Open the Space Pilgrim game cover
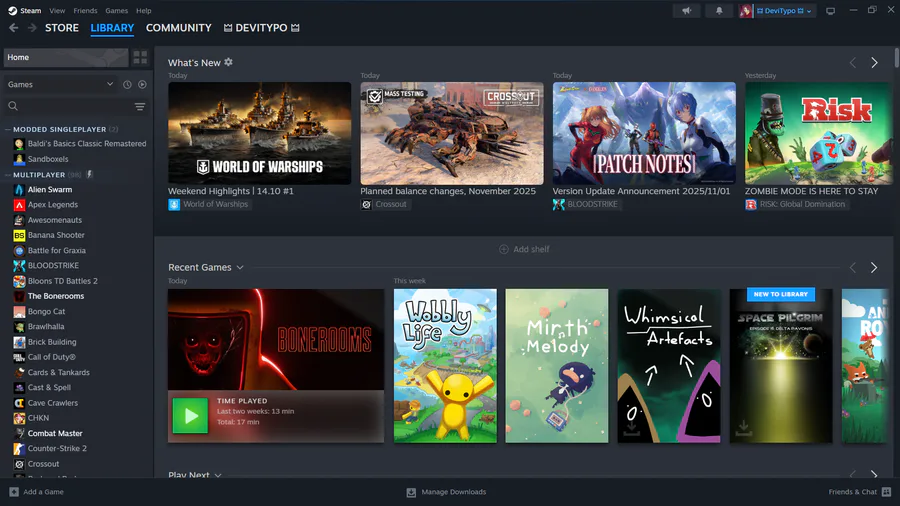Screen dimensions: 900x506 coord(781,366)
